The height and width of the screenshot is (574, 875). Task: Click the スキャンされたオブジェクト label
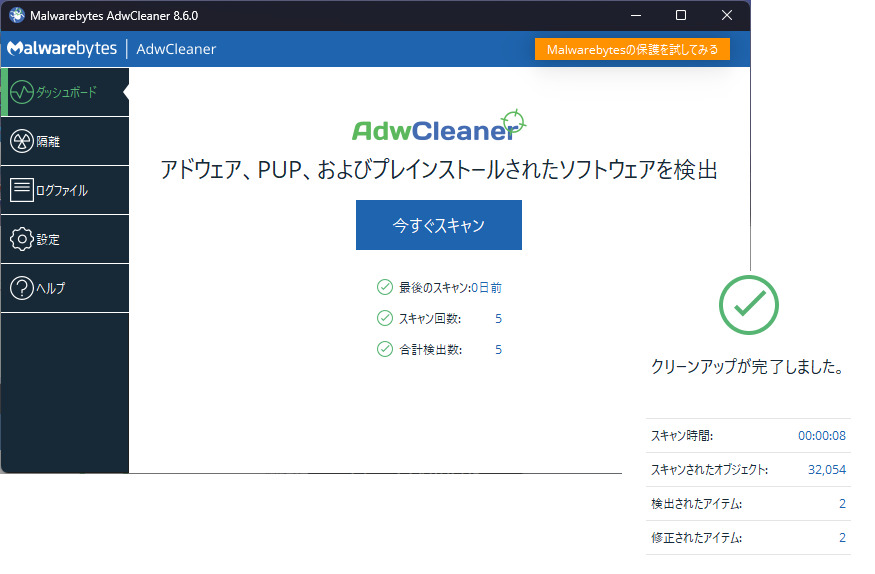709,470
